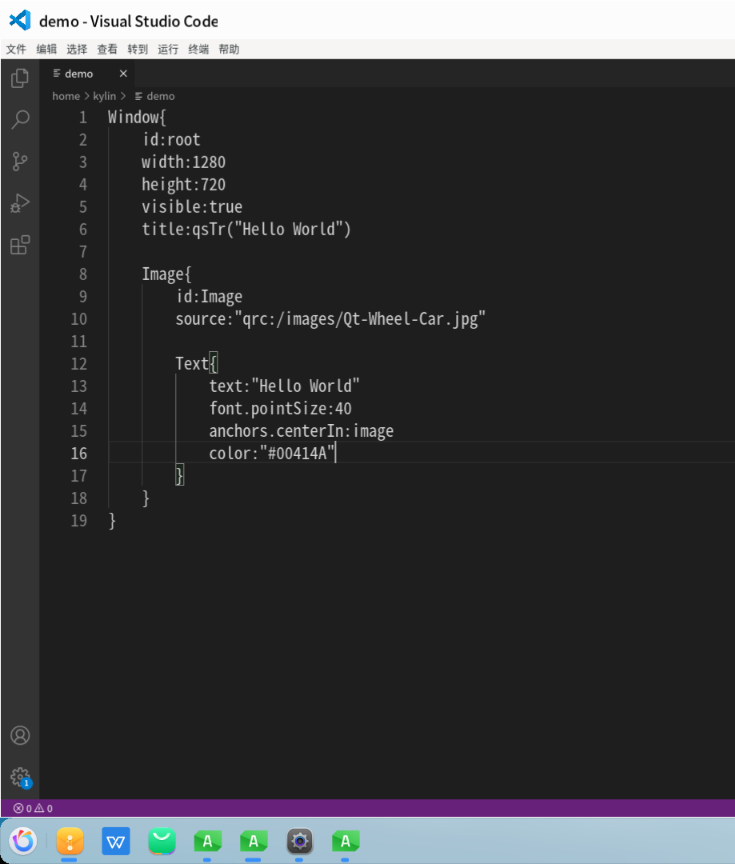Open the Accounts menu icon
This screenshot has width=735, height=864.
(20, 735)
